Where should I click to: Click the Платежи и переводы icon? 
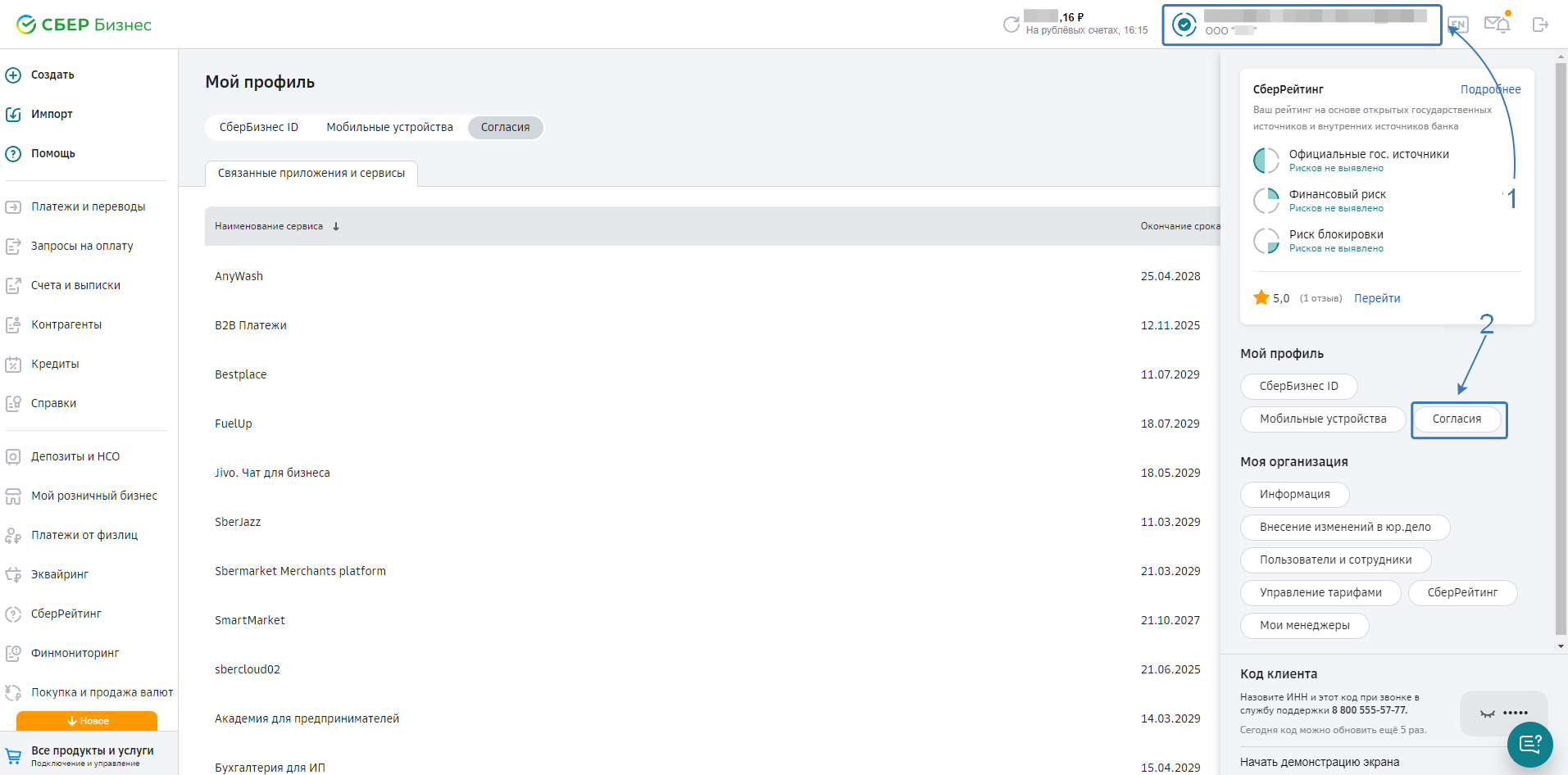point(13,207)
